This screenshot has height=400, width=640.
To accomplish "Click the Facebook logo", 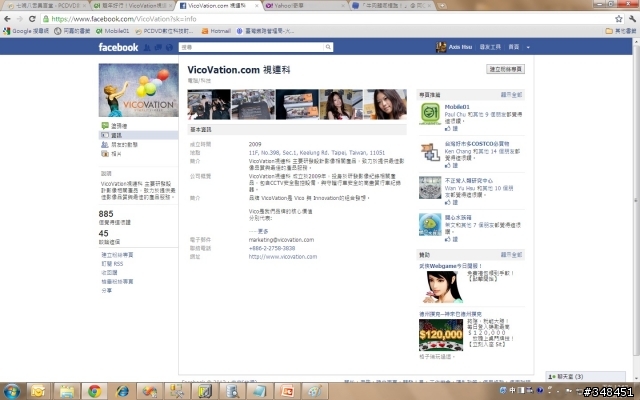I will tap(118, 47).
